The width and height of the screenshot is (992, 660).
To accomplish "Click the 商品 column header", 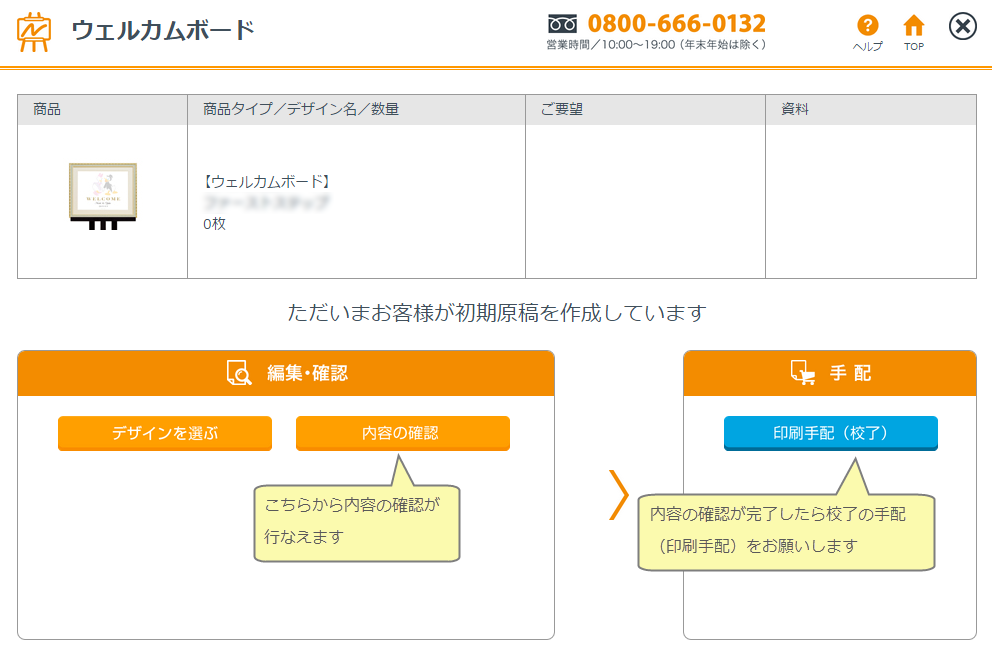I will [47, 109].
